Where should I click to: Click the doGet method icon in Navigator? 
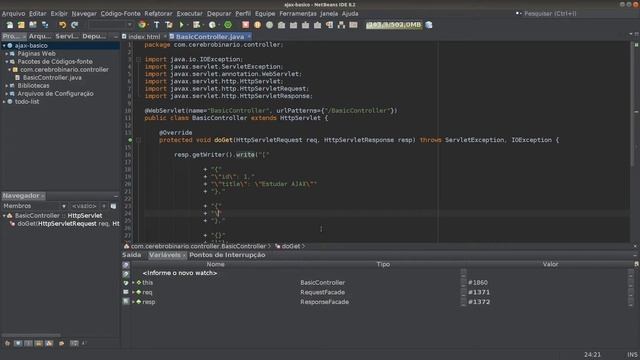point(13,224)
